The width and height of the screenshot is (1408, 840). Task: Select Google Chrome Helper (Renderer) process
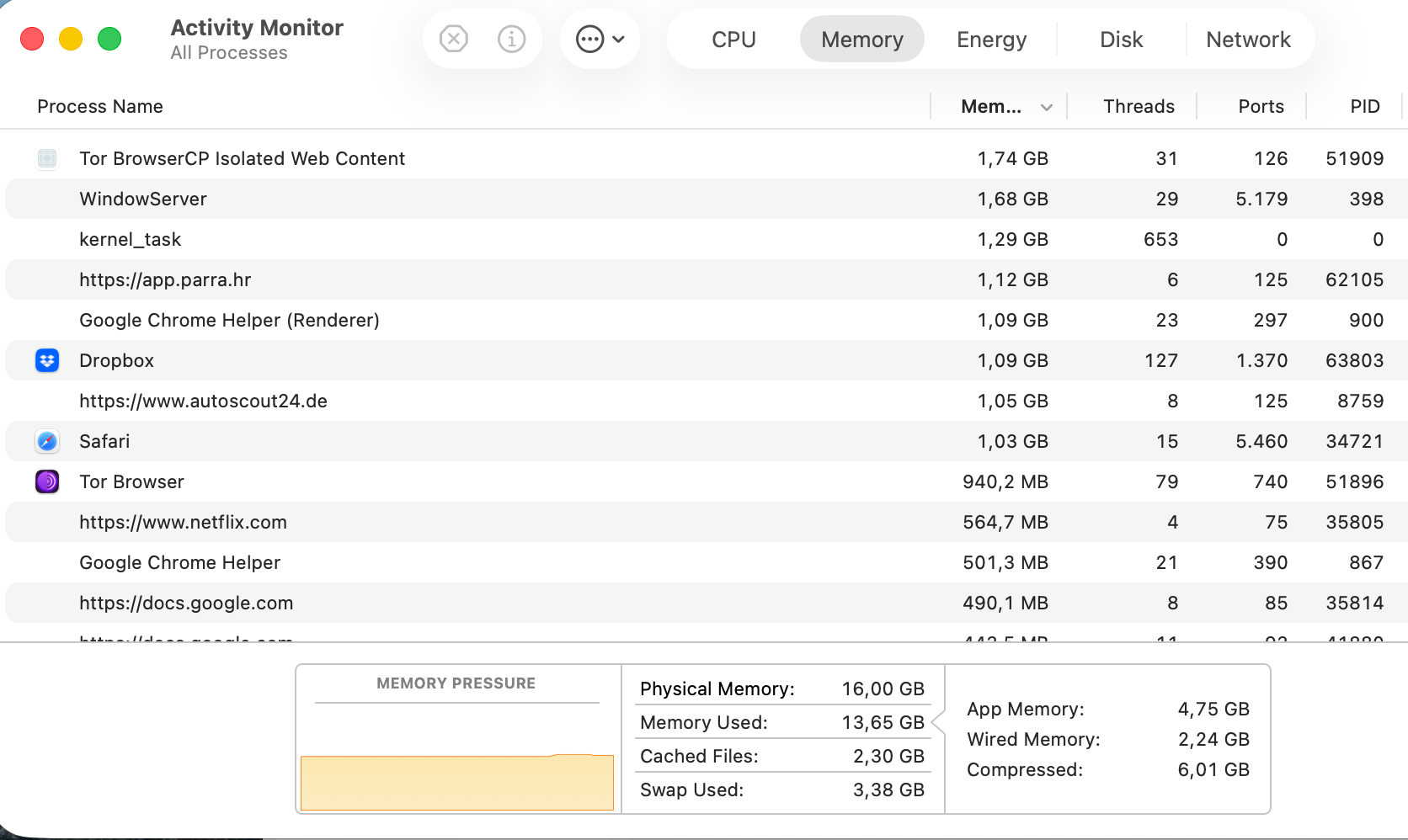pyautogui.click(x=229, y=321)
